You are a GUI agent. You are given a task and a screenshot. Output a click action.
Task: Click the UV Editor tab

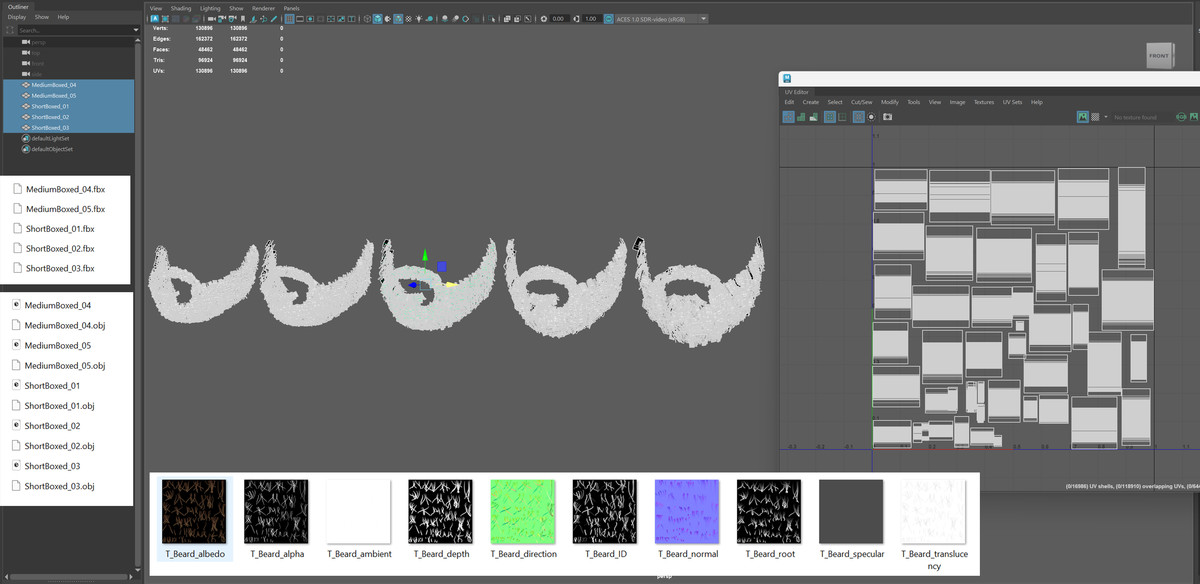795,91
